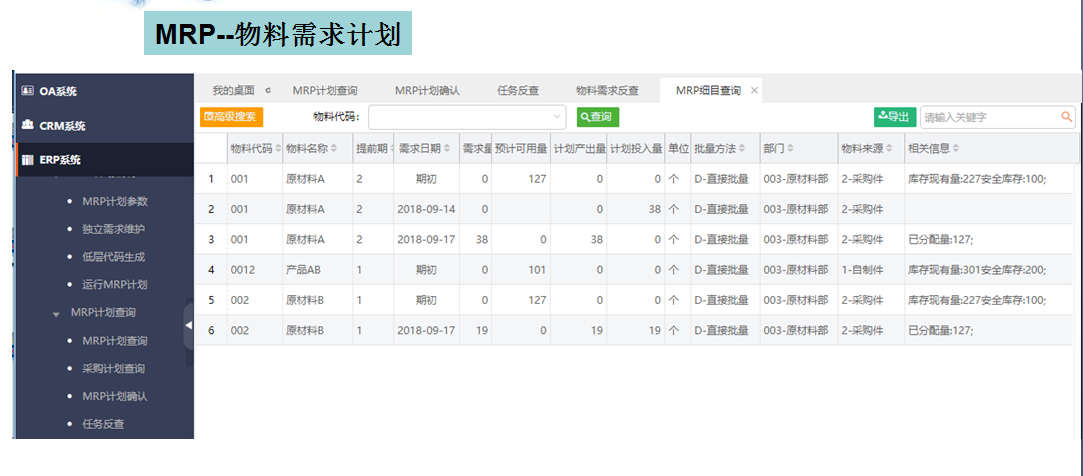Click 已分配量:127 in row 3
Image resolution: width=1083 pixels, height=476 pixels.
tap(940, 239)
